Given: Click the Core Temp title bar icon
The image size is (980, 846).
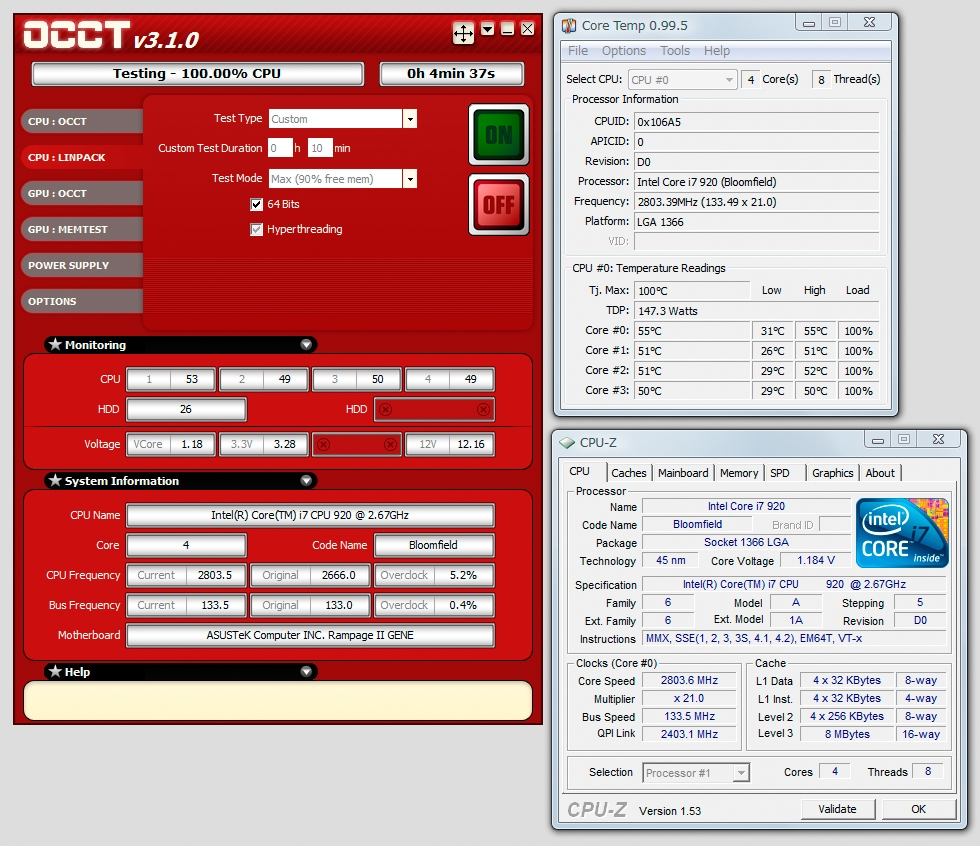Looking at the screenshot, I should tap(569, 26).
